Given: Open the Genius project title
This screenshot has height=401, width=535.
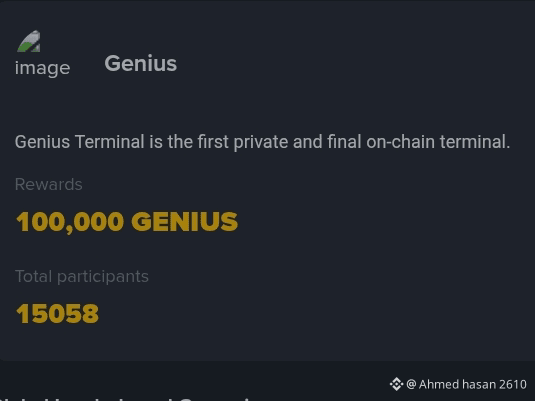Looking at the screenshot, I should (x=141, y=63).
